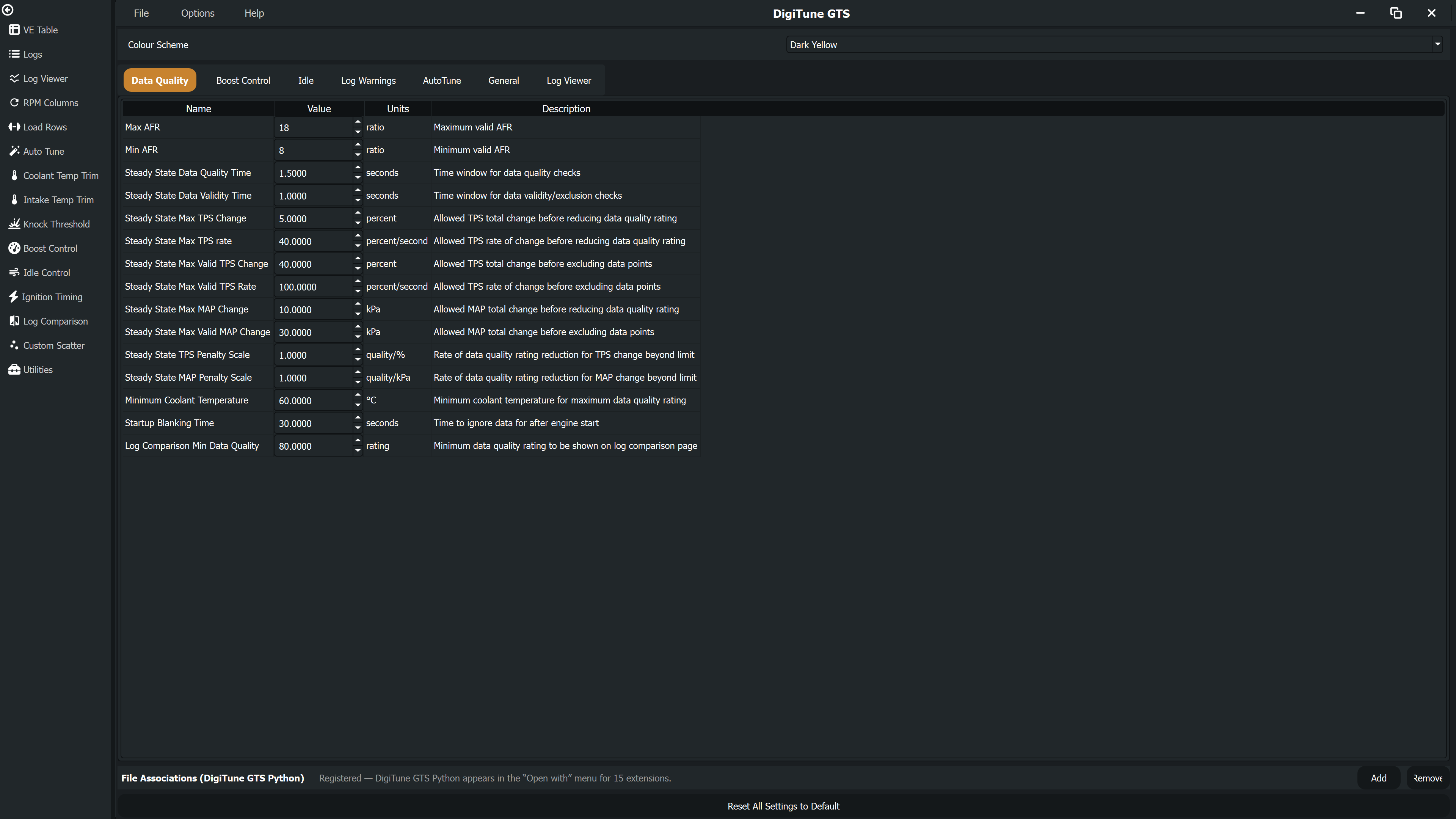The image size is (1456, 819).
Task: Open the Help menu
Action: pos(254,13)
